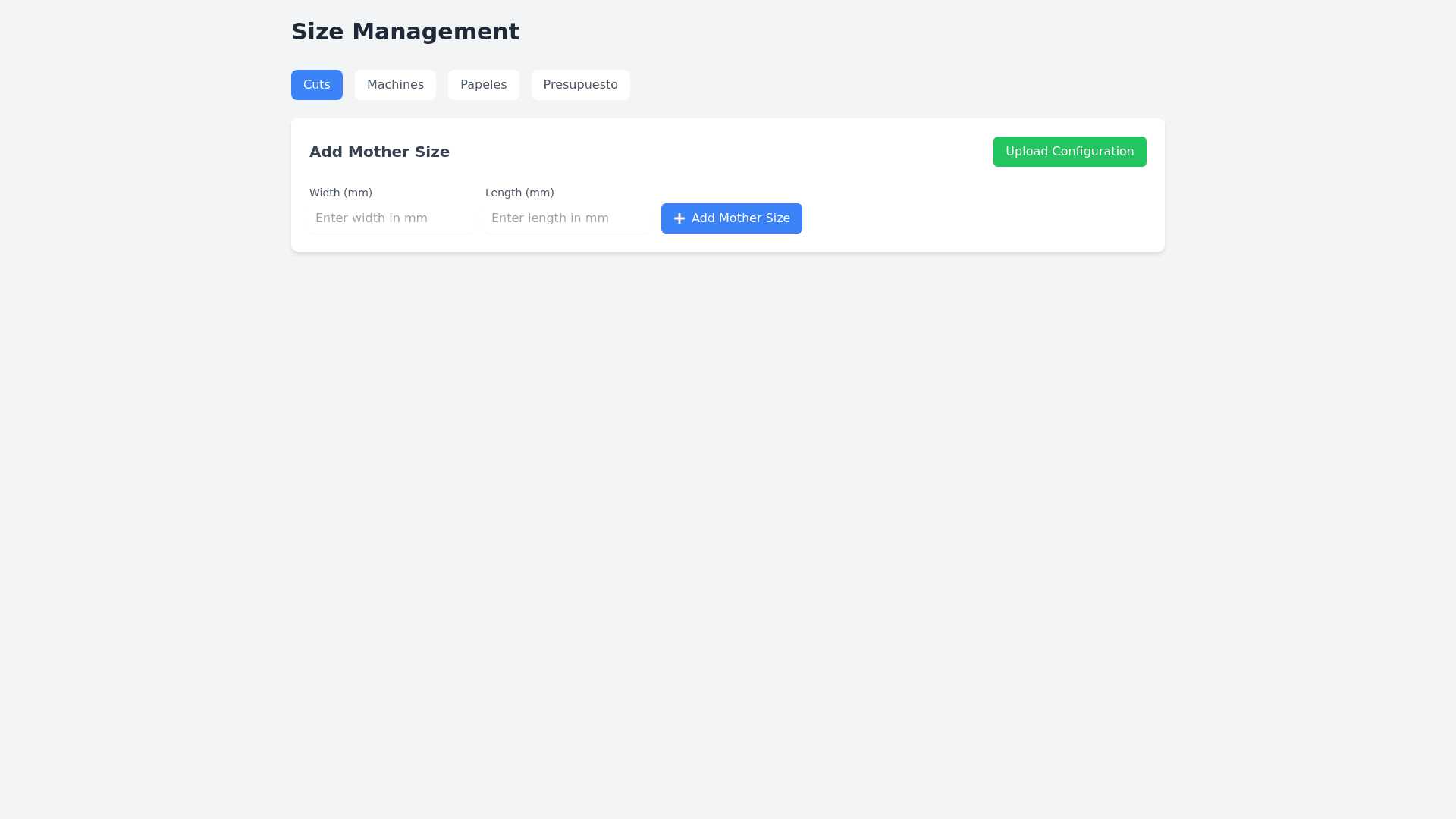Click the Width (mm) label
This screenshot has width=1456, height=819.
[340, 193]
